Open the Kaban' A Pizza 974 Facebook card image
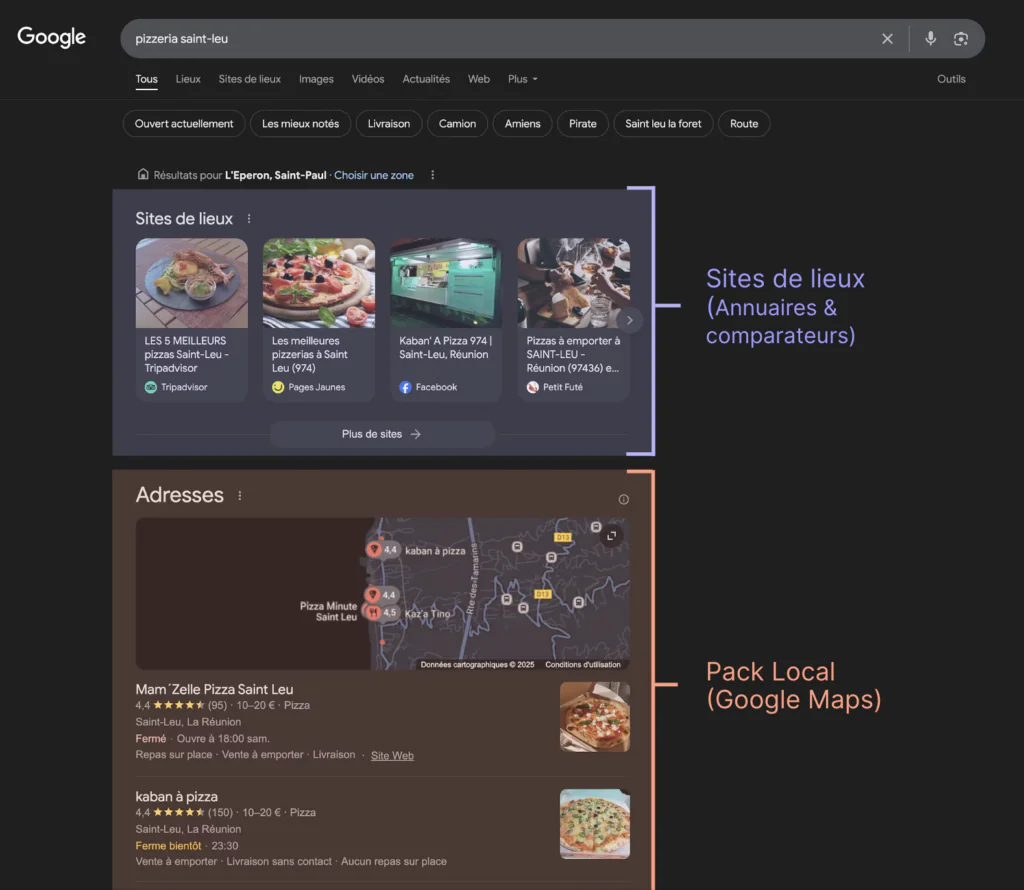The image size is (1024, 890). pos(446,283)
